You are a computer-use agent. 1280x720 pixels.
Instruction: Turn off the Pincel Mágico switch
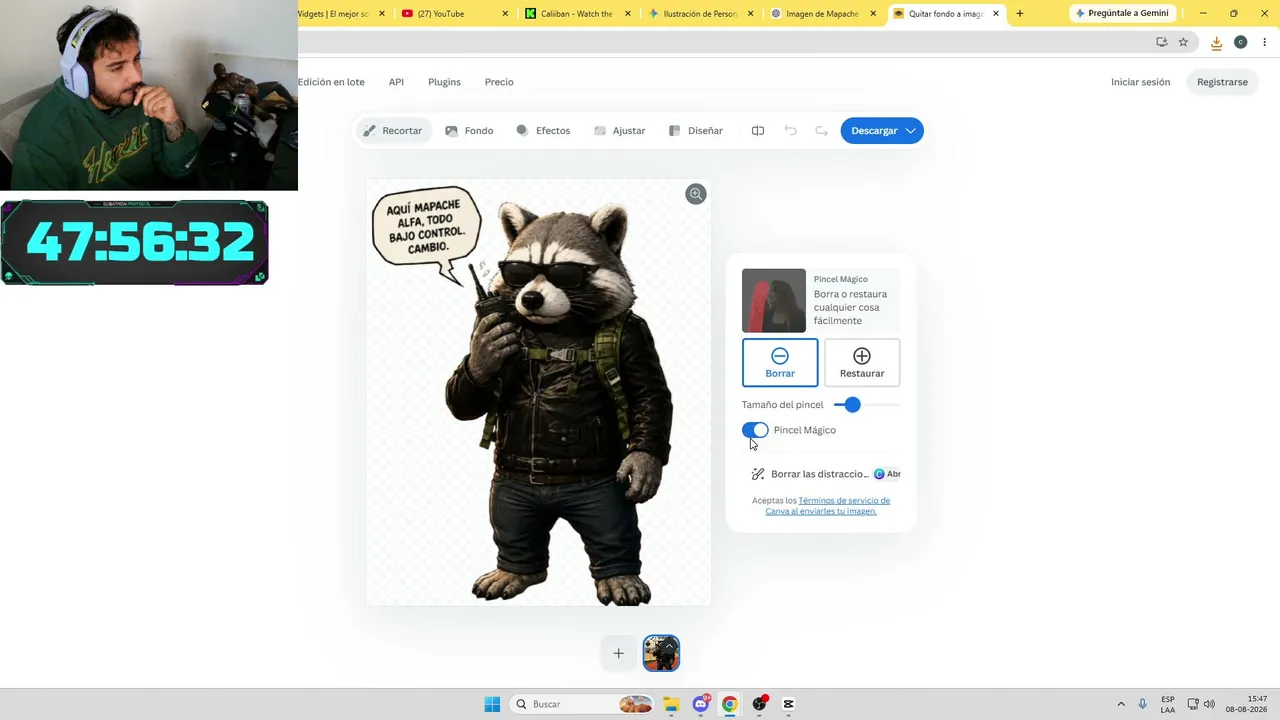point(755,430)
